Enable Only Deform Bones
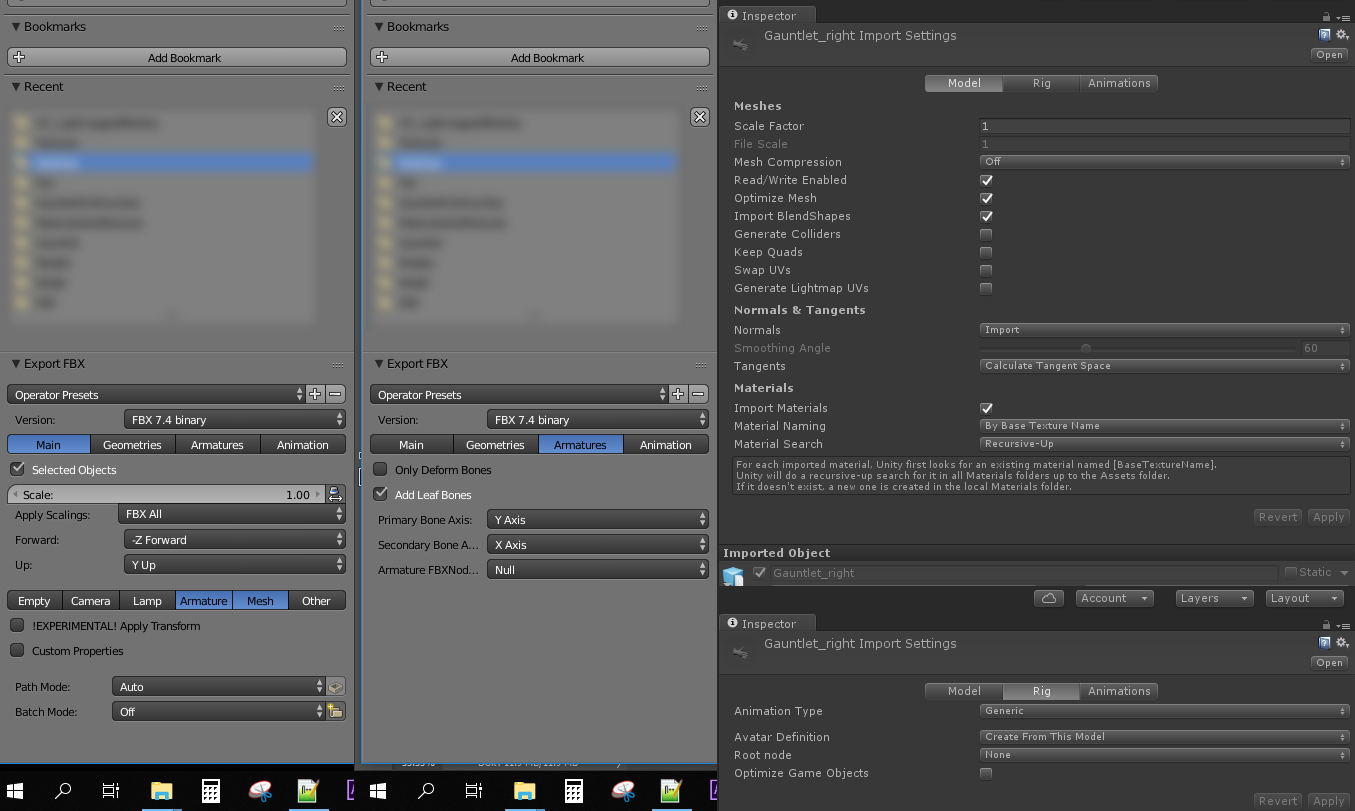The width and height of the screenshot is (1355, 811). (x=380, y=469)
